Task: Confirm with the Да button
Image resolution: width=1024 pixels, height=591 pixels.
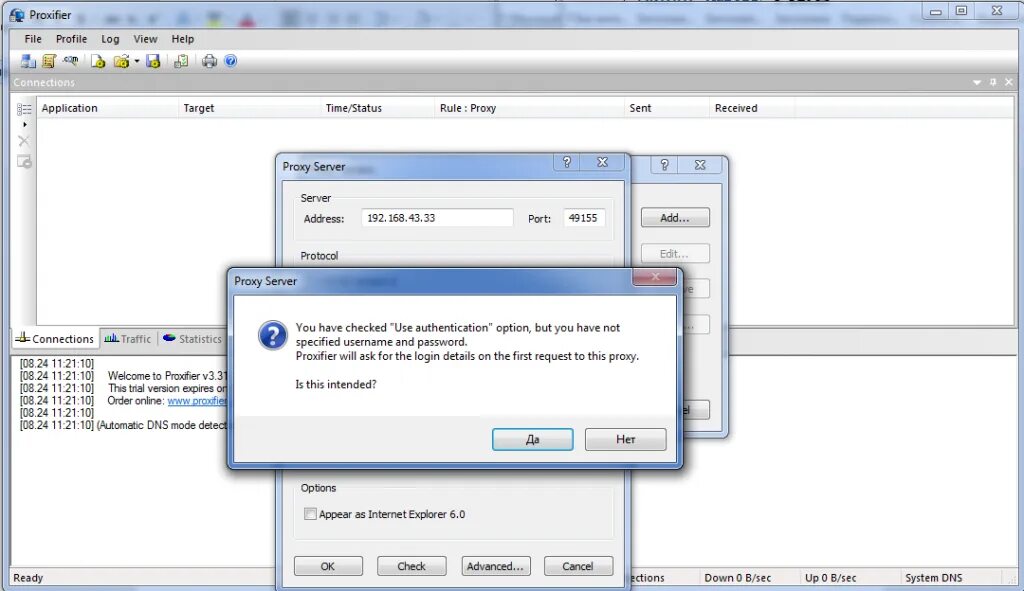Action: [532, 439]
